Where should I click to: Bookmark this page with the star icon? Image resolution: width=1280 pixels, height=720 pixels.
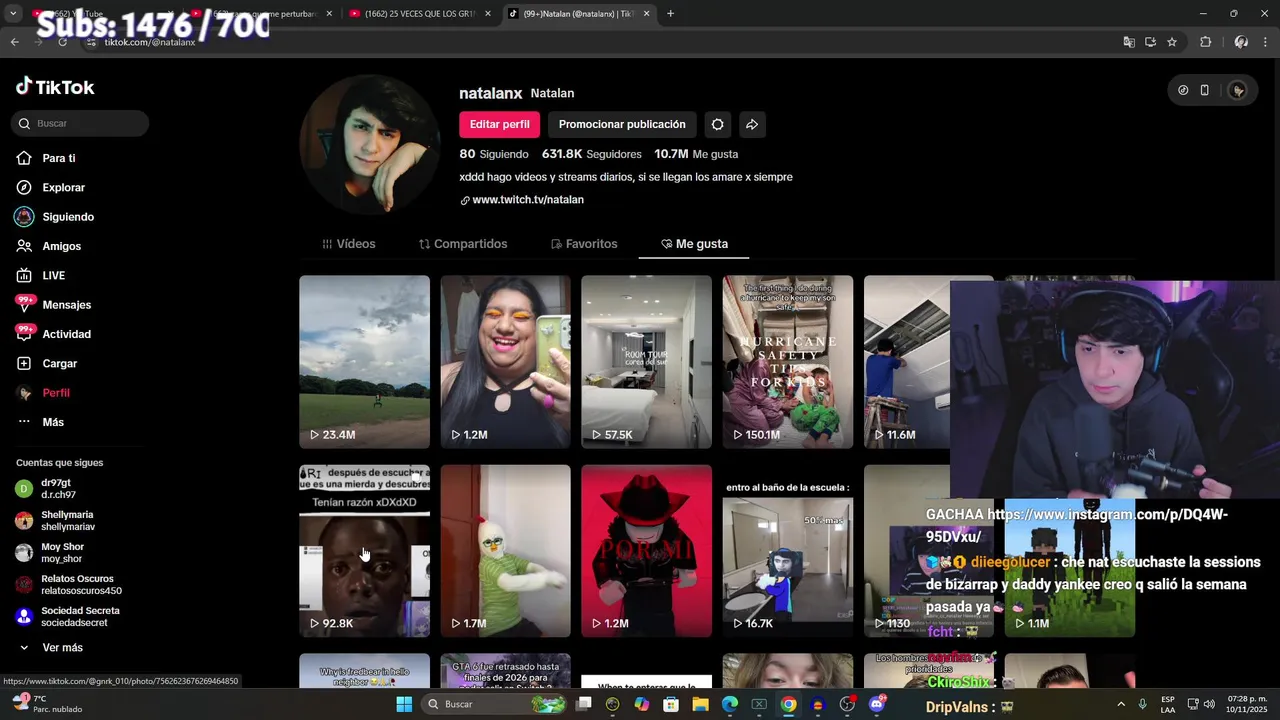click(1172, 42)
